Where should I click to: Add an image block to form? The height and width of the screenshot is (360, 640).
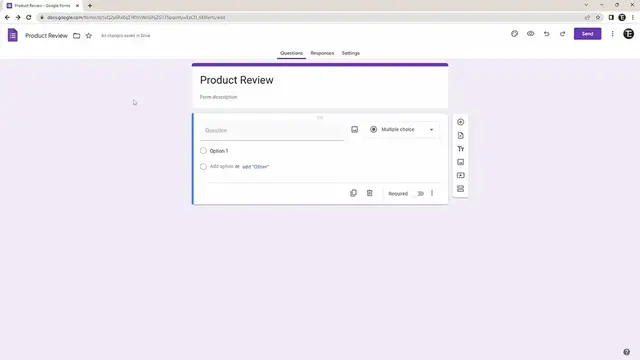pyautogui.click(x=460, y=162)
